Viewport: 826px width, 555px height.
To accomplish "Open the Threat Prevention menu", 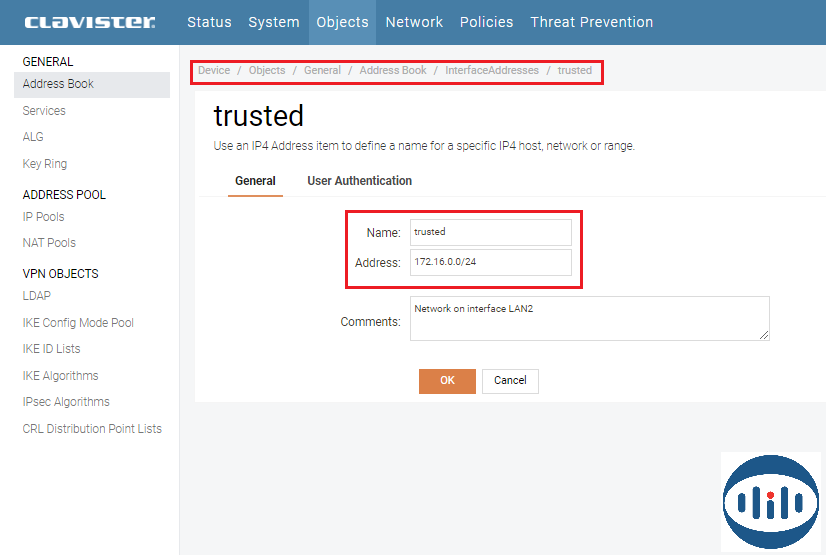I will coord(591,22).
